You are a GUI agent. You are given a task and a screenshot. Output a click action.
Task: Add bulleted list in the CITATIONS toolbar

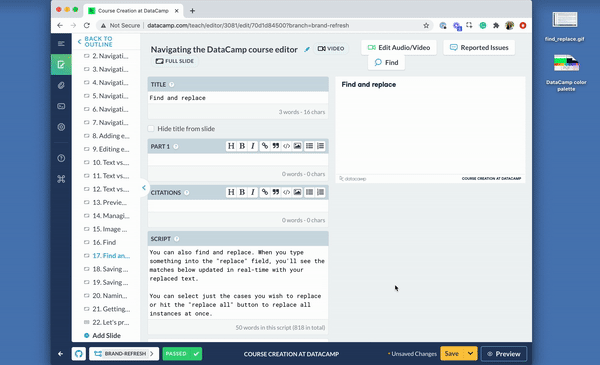pyautogui.click(x=309, y=192)
